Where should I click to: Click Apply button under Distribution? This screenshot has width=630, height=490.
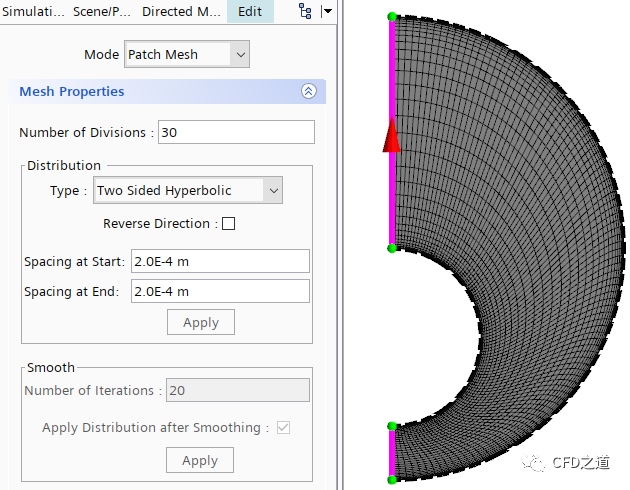pyautogui.click(x=200, y=322)
